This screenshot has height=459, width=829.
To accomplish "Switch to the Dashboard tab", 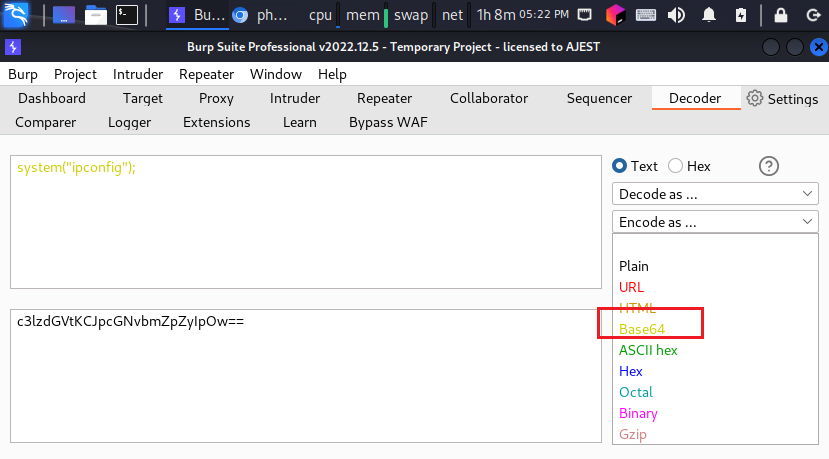I will [52, 98].
